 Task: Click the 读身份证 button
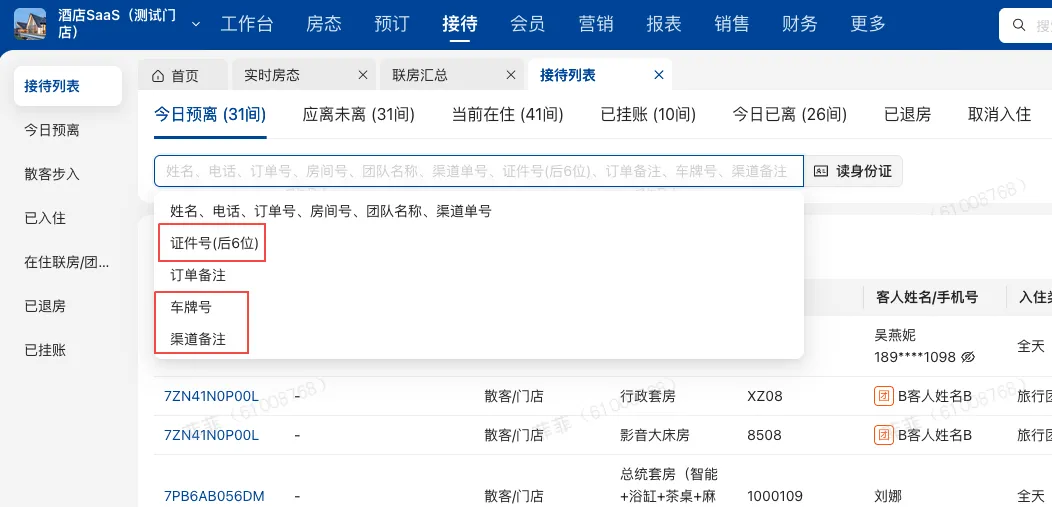coord(853,171)
